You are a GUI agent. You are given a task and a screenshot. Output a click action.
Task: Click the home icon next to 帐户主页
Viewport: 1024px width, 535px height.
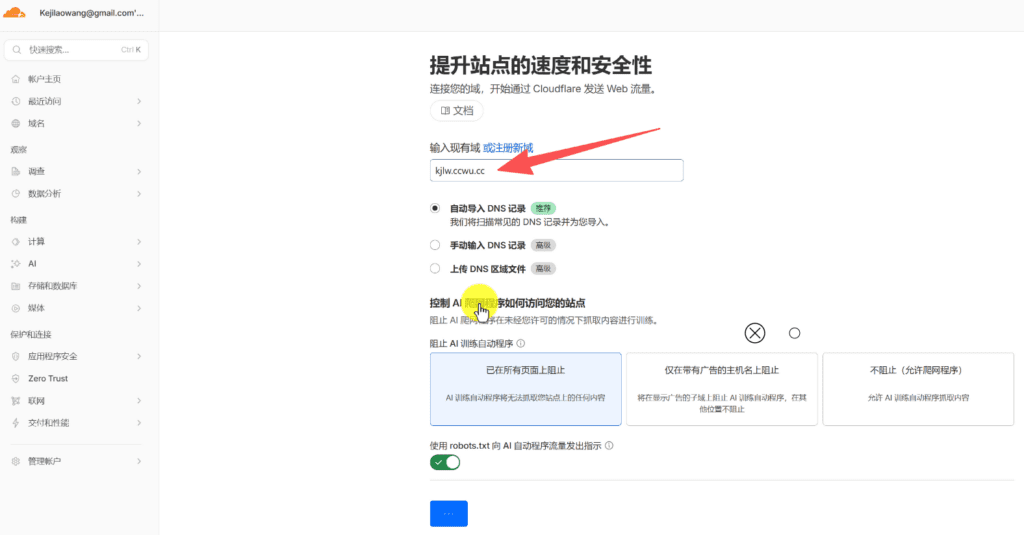coord(16,79)
